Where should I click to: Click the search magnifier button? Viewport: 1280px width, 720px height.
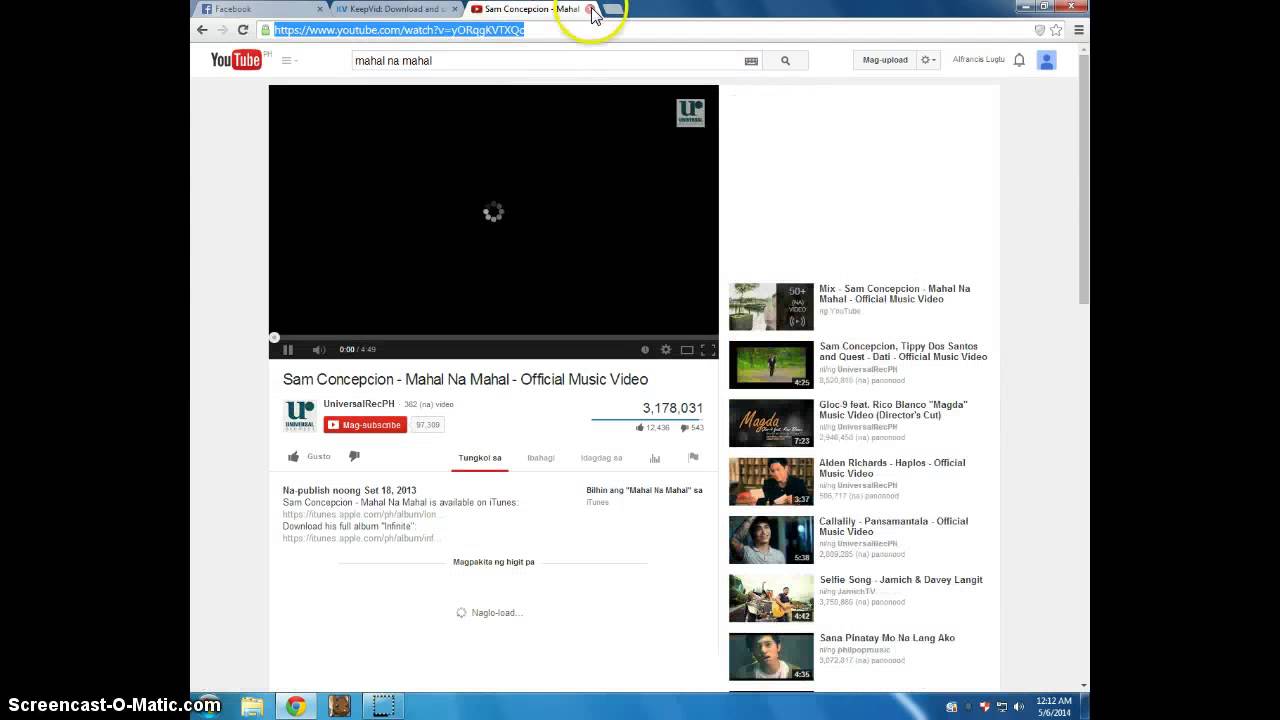pyautogui.click(x=785, y=60)
